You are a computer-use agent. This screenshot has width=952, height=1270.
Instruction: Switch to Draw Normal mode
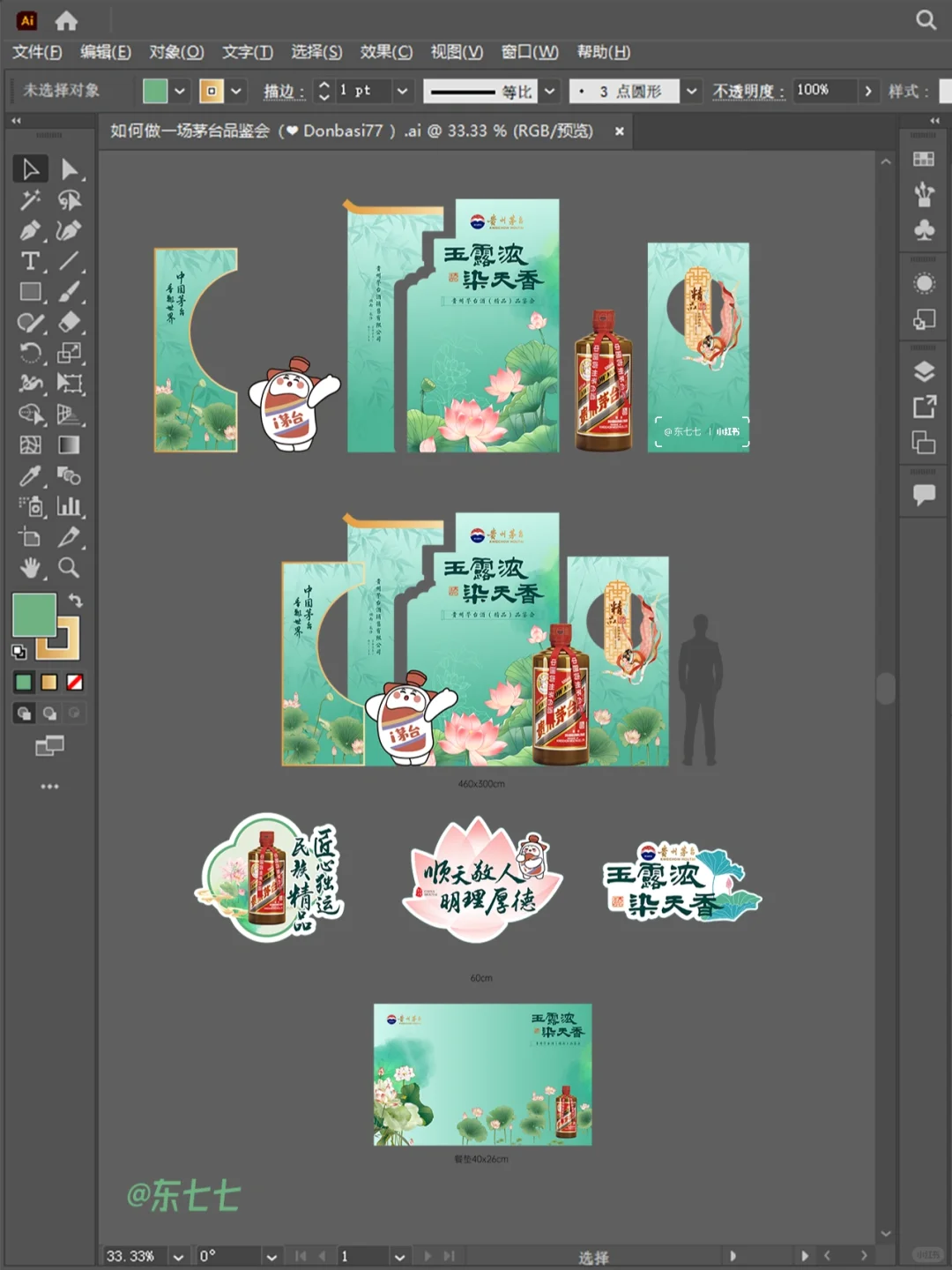pos(24,713)
